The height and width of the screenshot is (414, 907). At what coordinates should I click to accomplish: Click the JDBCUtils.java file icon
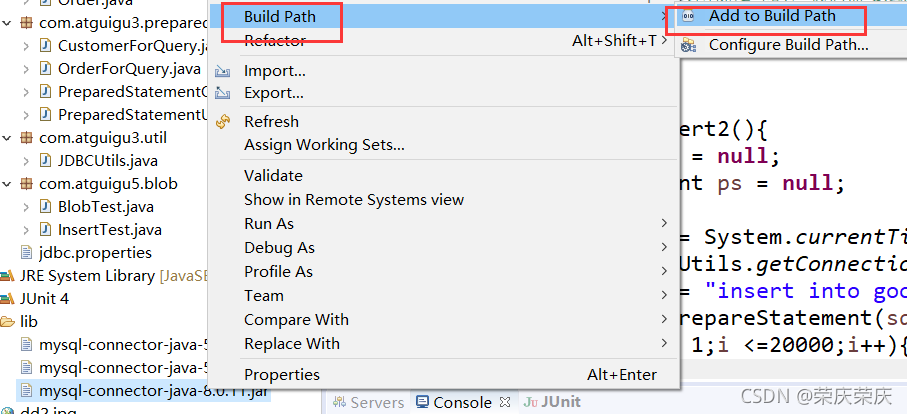click(46, 160)
